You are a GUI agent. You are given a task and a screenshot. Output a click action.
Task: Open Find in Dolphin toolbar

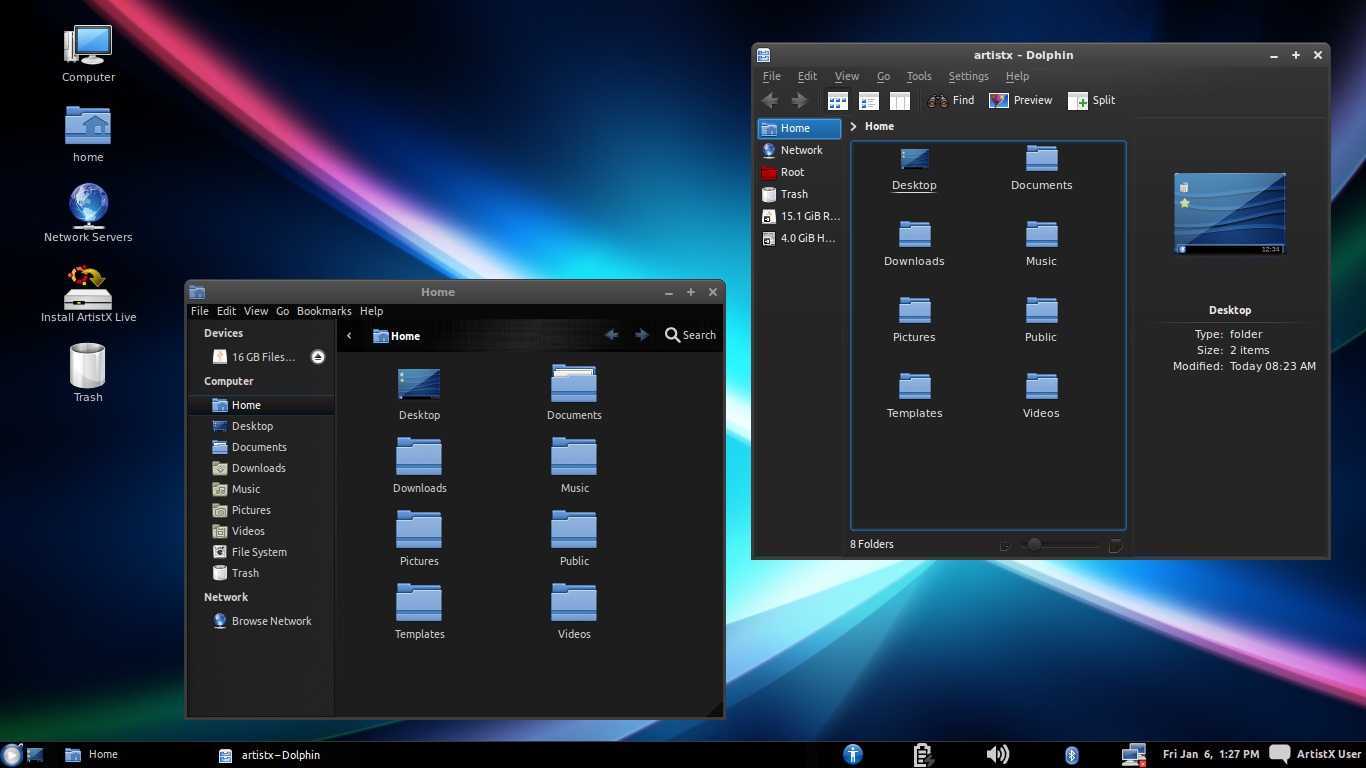coord(951,101)
